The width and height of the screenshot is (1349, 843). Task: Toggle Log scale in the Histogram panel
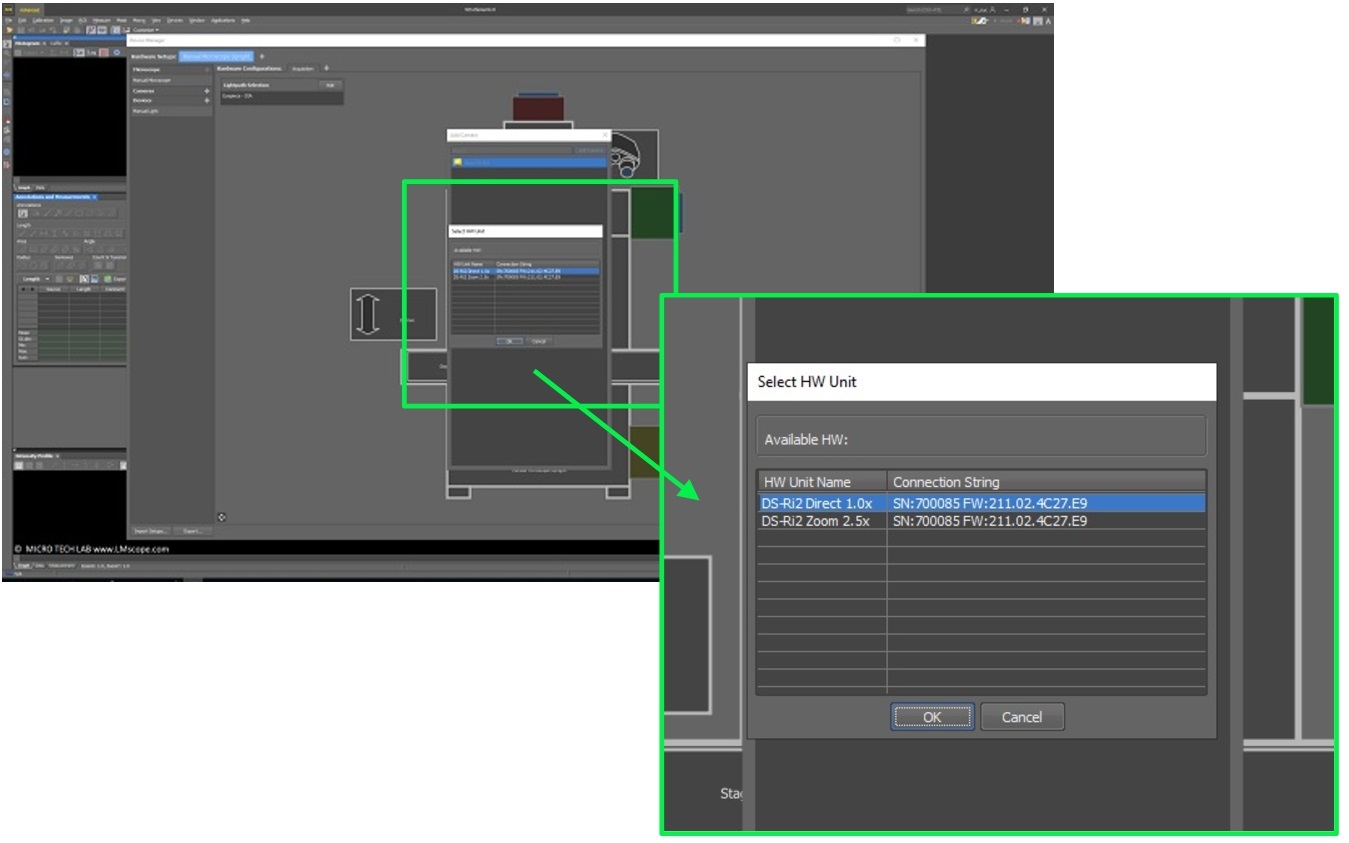coord(91,51)
